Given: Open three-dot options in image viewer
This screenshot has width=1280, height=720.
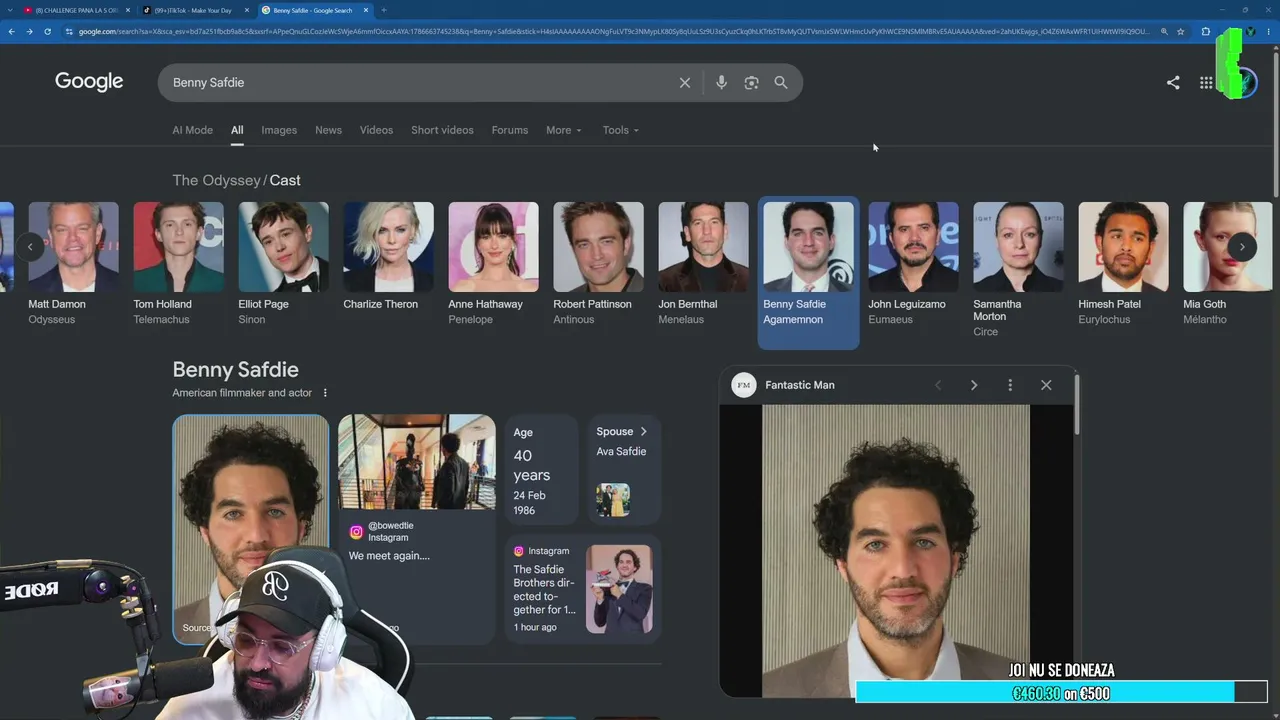Looking at the screenshot, I should [x=1010, y=385].
